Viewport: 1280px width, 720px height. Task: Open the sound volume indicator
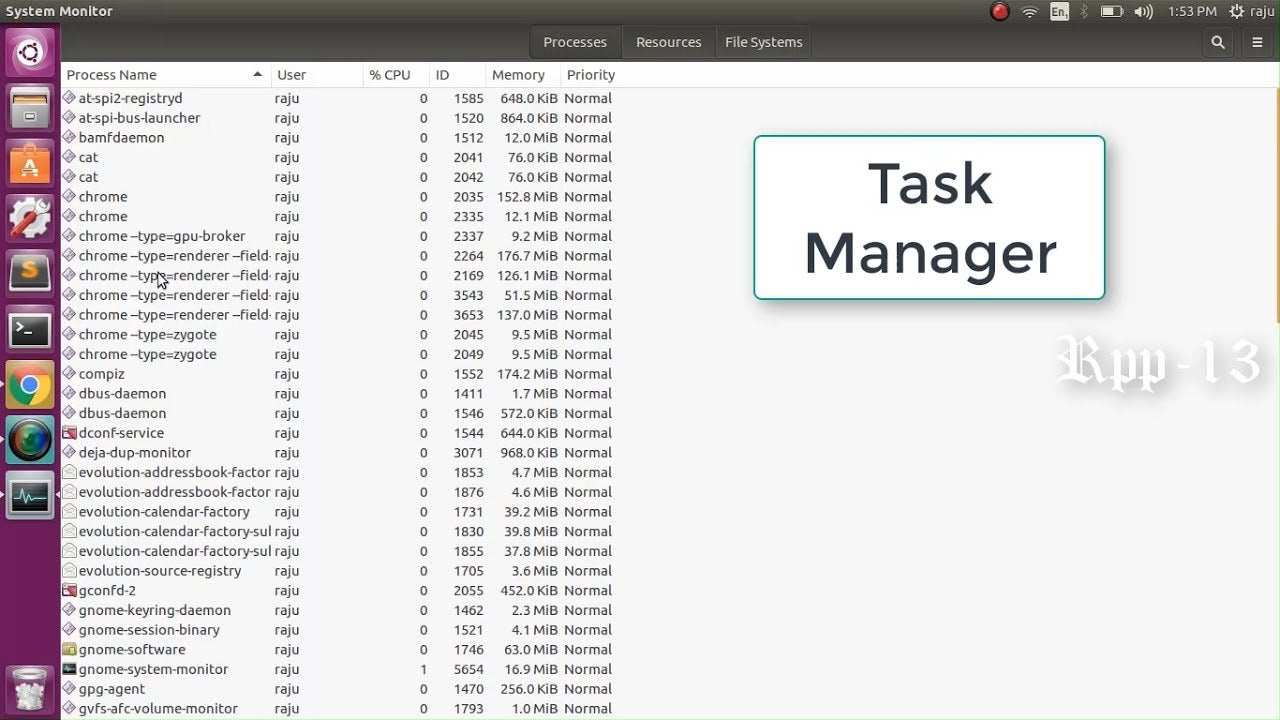(x=1144, y=11)
